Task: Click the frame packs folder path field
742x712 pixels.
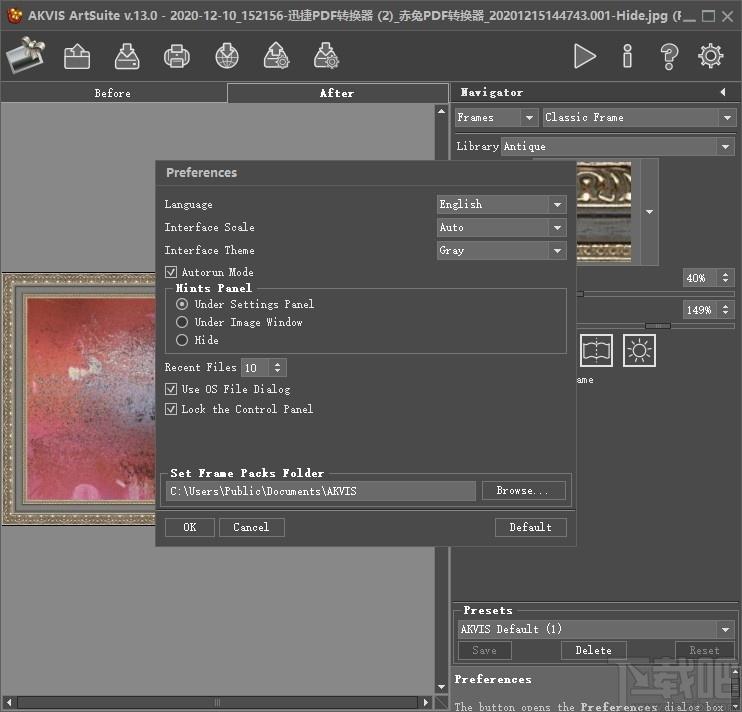Action: (x=321, y=491)
